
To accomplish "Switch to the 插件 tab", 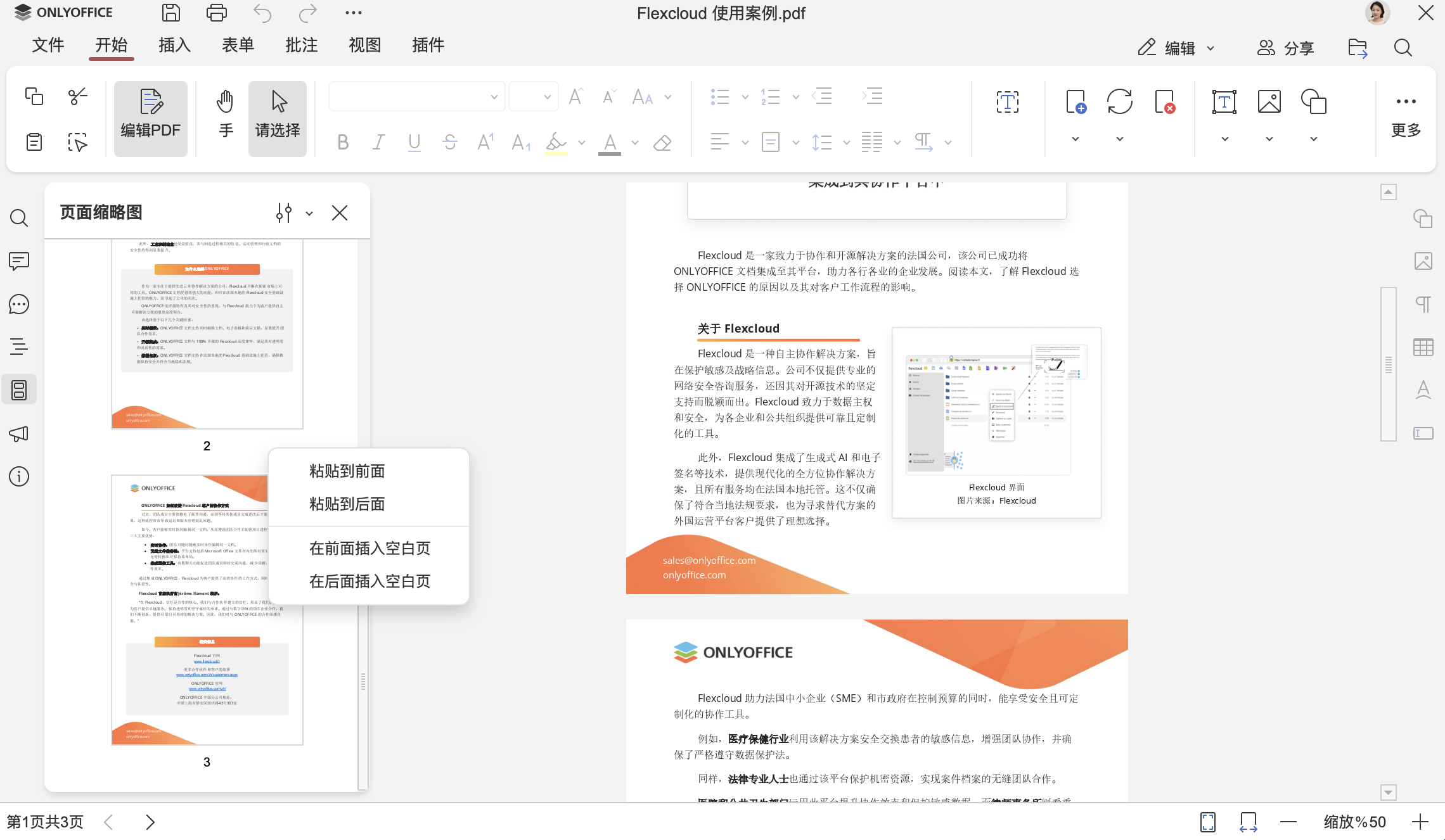I will pos(428,45).
